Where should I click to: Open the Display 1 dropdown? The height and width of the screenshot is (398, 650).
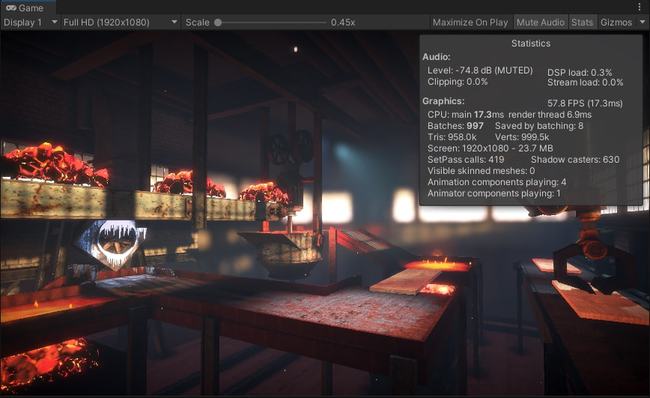(30, 22)
